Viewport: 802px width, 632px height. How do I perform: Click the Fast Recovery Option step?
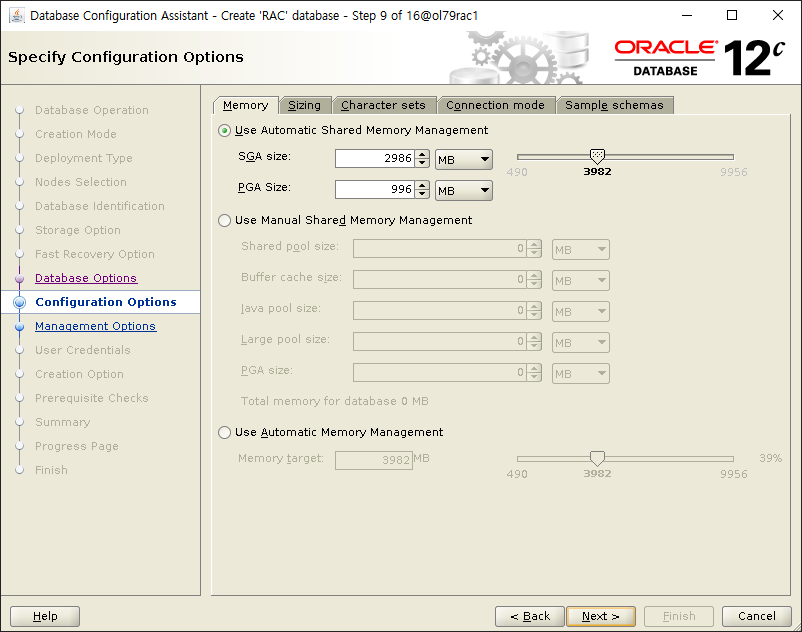point(95,255)
